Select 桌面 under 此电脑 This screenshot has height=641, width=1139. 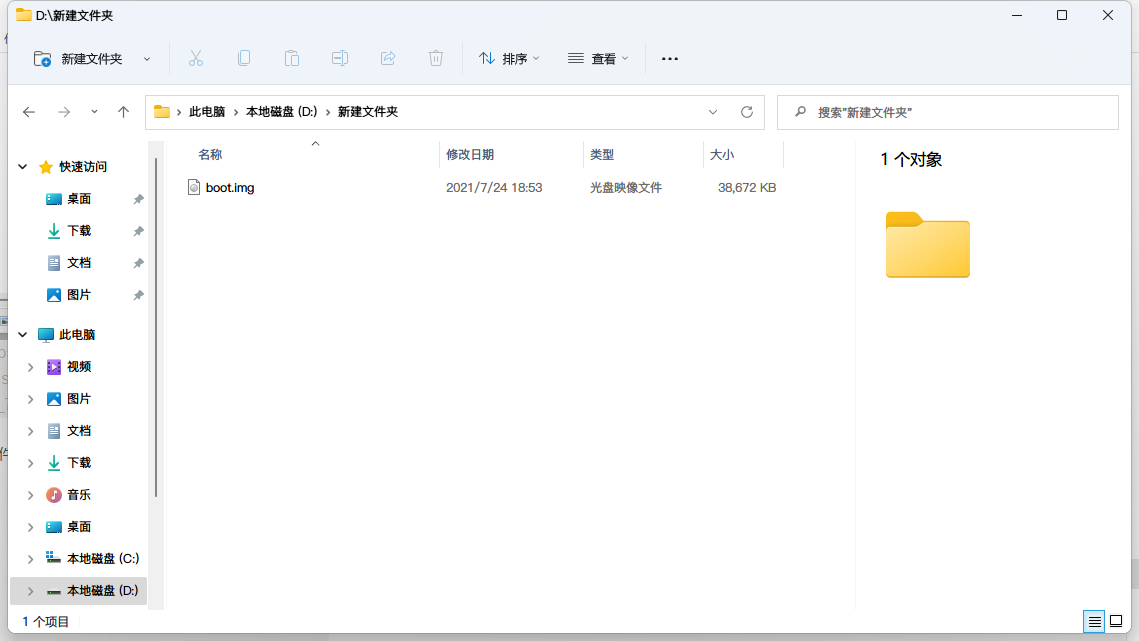pyautogui.click(x=78, y=527)
